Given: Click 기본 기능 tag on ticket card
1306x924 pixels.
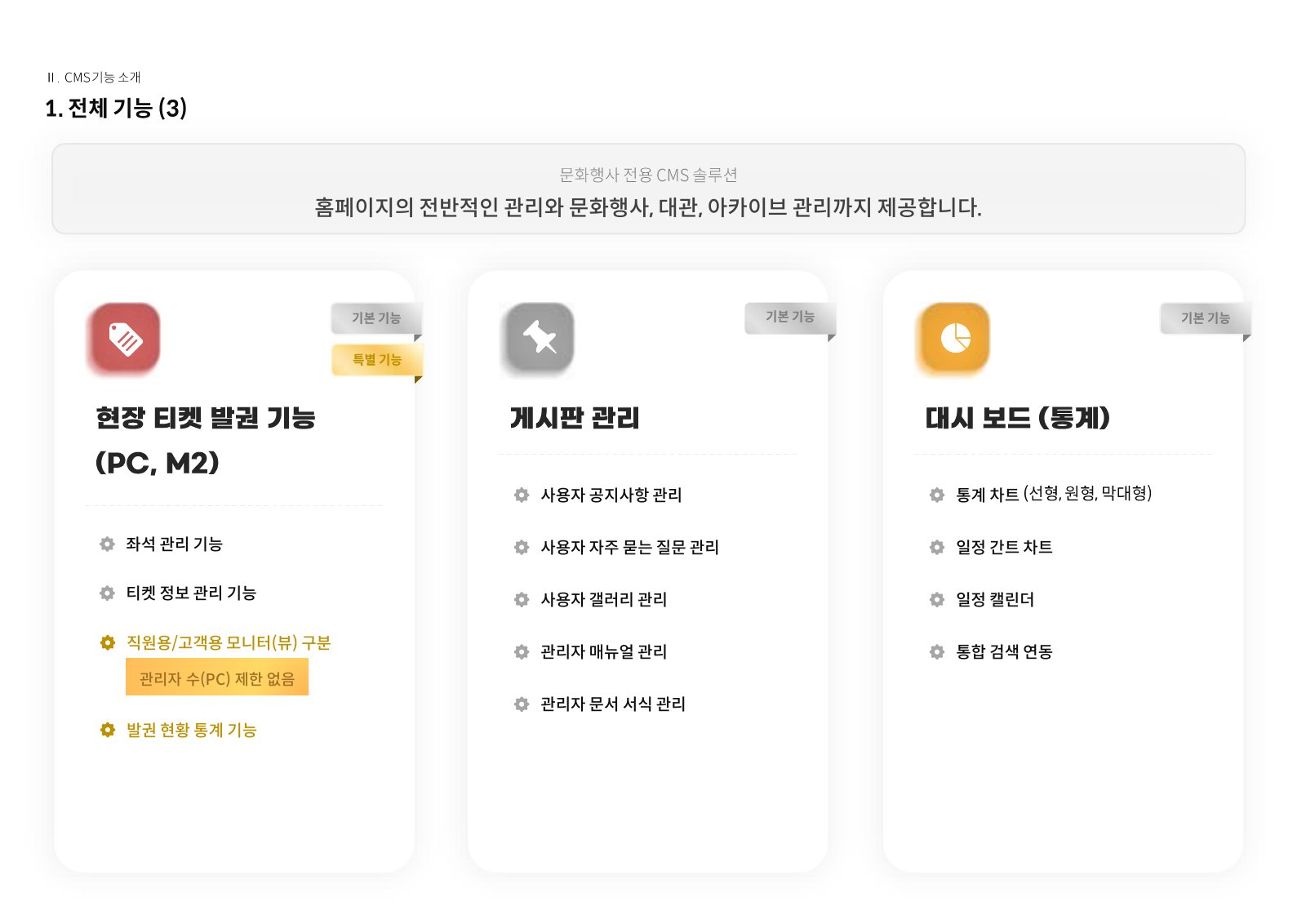Looking at the screenshot, I should [x=376, y=318].
